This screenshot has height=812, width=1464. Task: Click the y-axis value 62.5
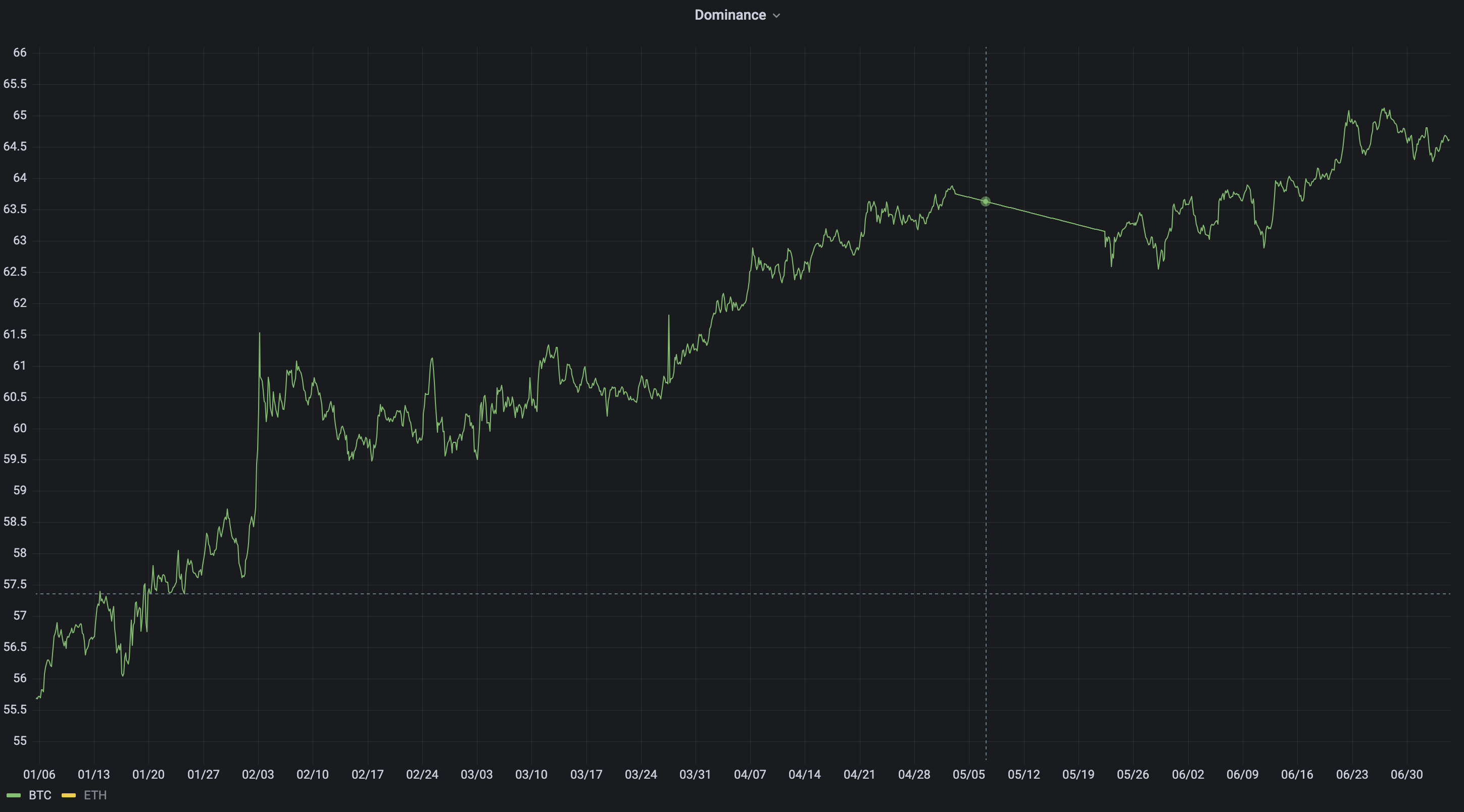click(x=15, y=272)
